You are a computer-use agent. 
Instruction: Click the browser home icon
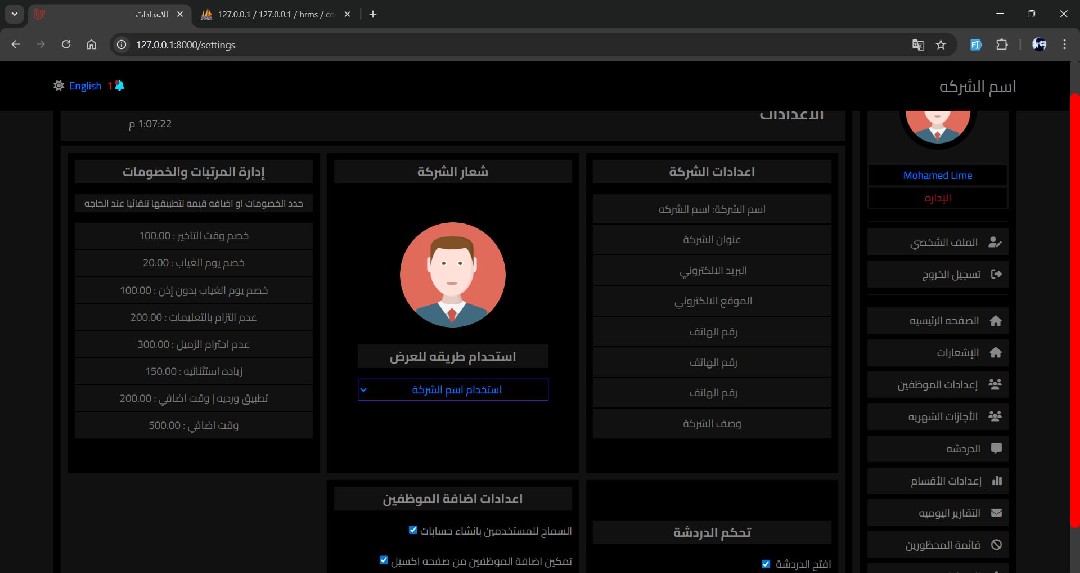pos(92,44)
